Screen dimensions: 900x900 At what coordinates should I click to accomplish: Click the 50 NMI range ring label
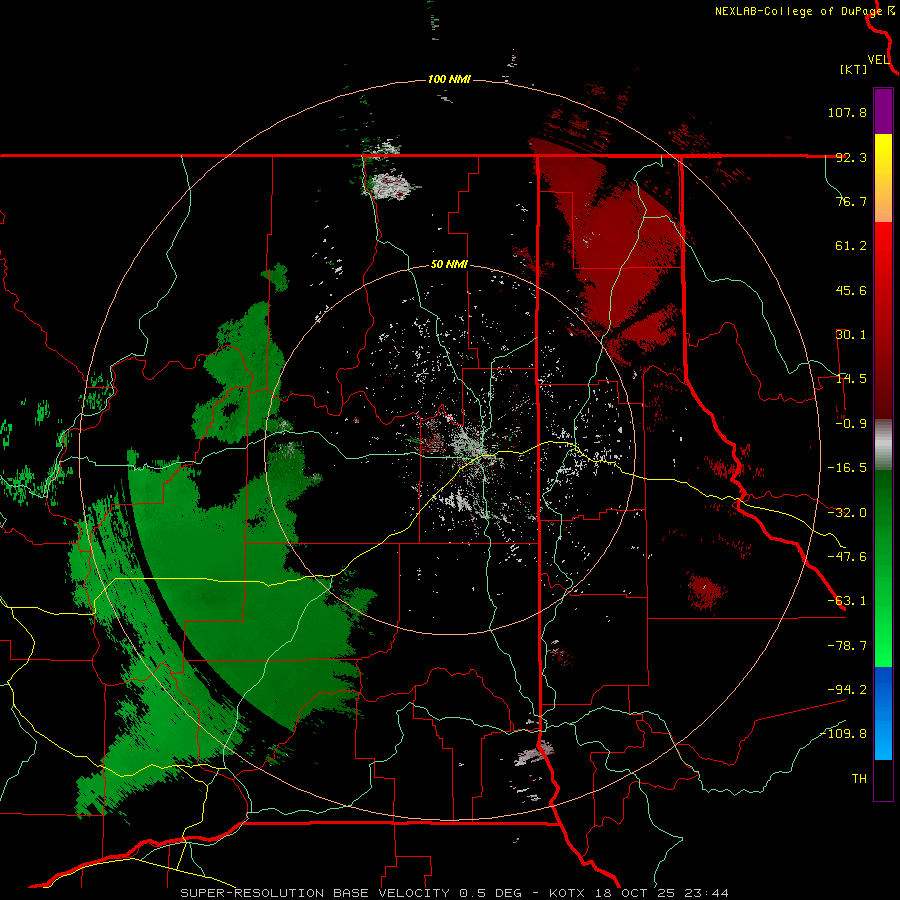coord(449,265)
